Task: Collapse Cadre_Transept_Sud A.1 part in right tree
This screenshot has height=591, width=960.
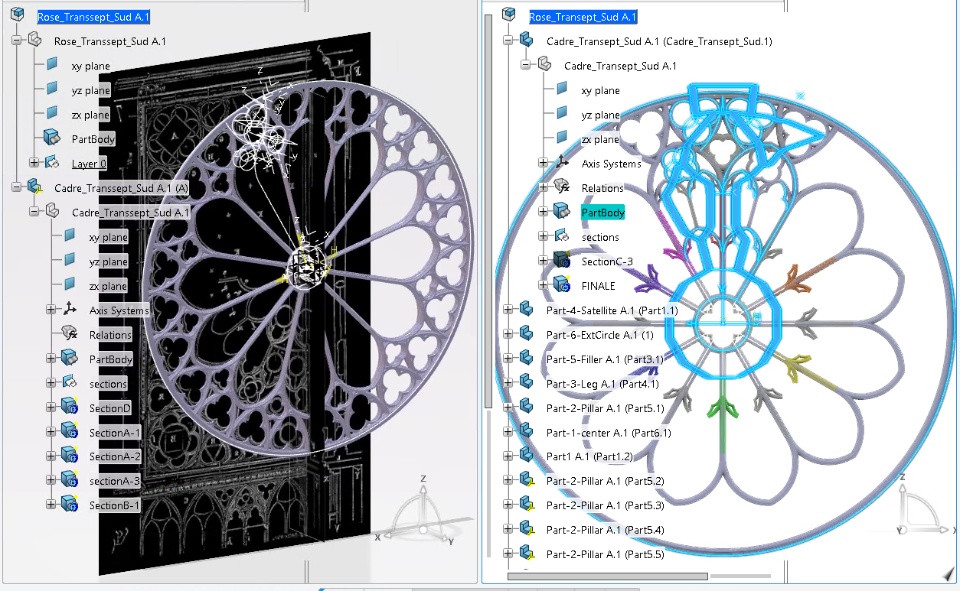Action: click(526, 65)
